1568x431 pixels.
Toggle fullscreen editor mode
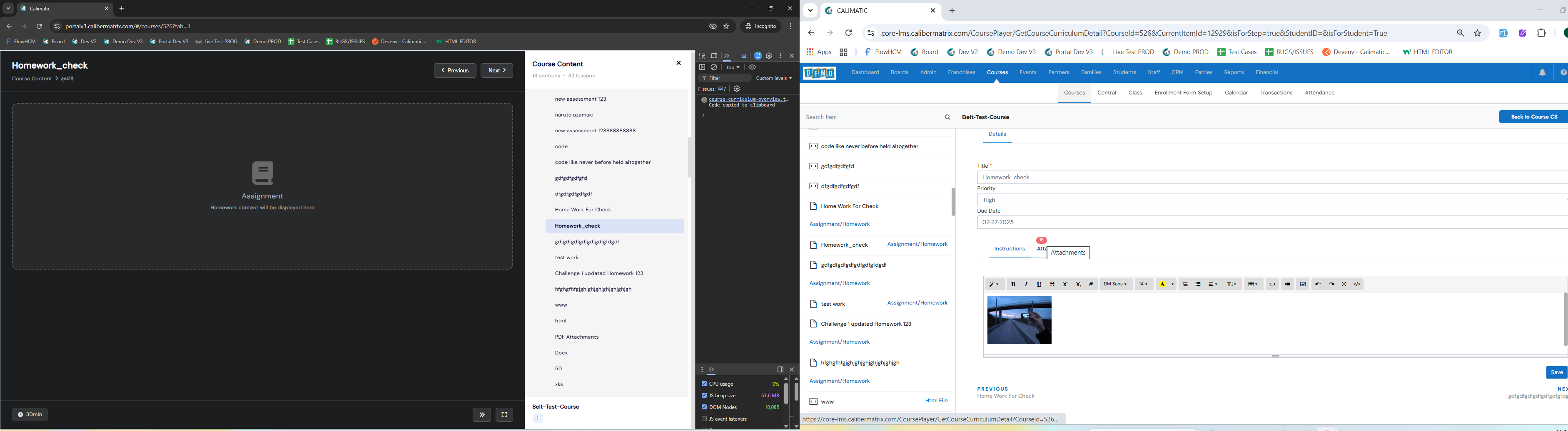point(1344,285)
